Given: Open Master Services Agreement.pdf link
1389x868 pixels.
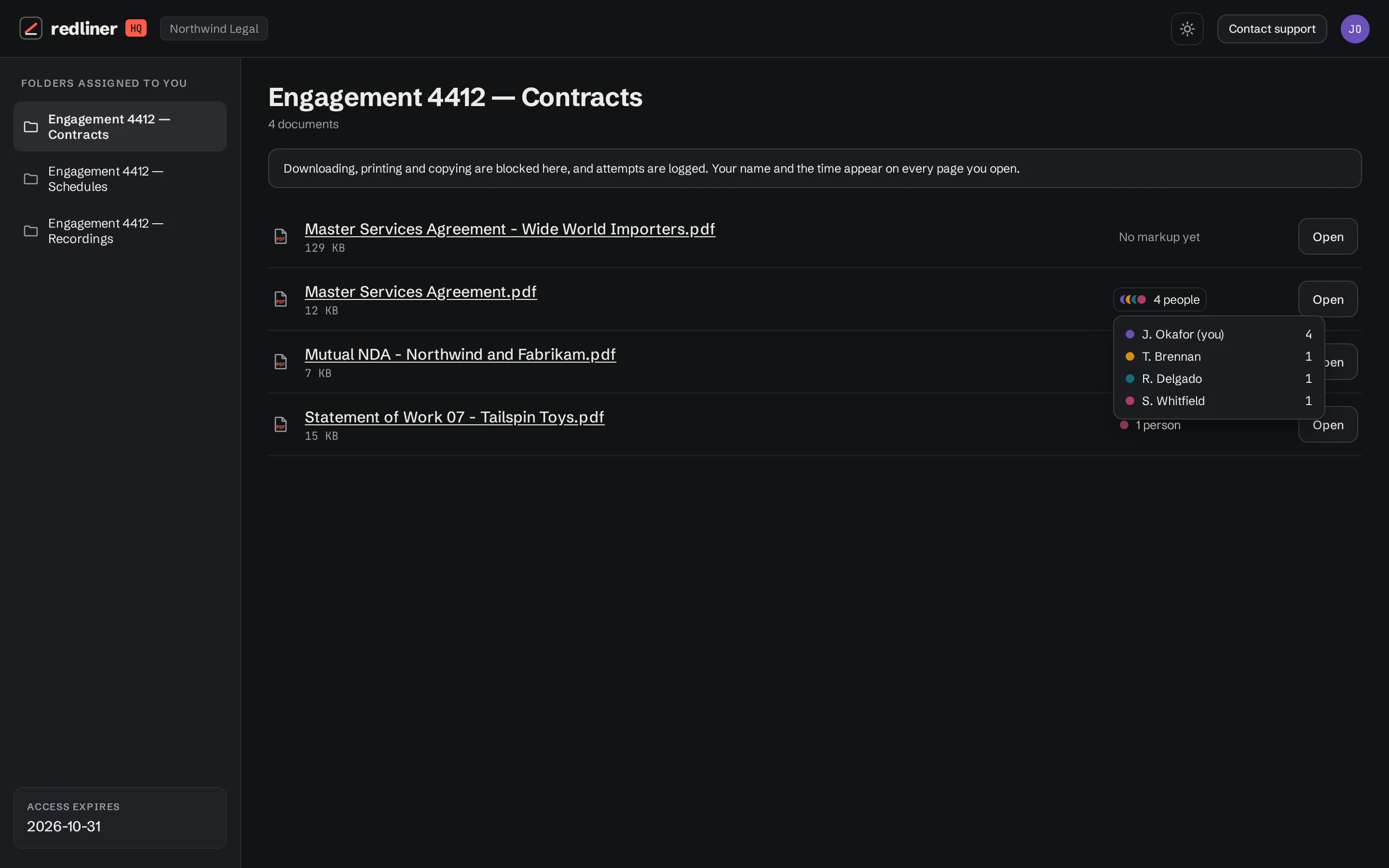Looking at the screenshot, I should click(x=421, y=292).
